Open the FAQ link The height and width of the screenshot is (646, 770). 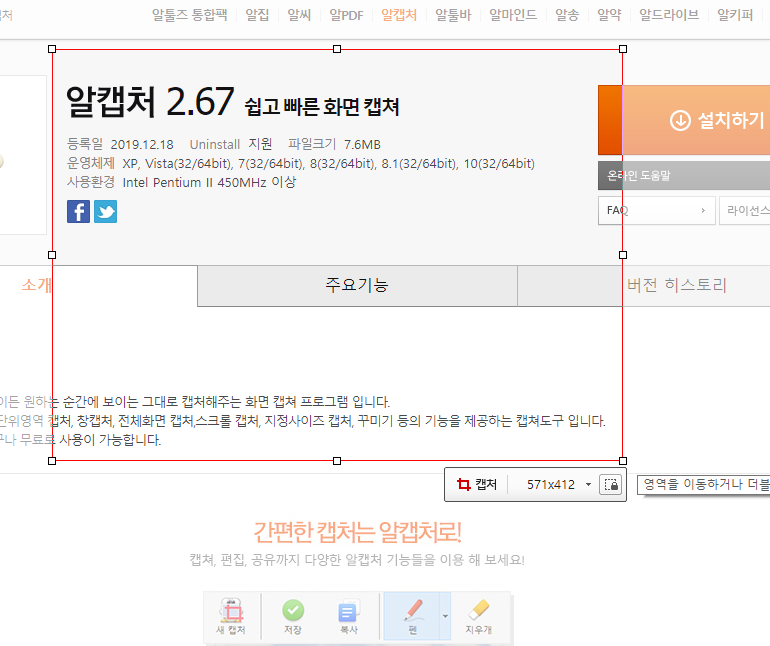tap(657, 210)
